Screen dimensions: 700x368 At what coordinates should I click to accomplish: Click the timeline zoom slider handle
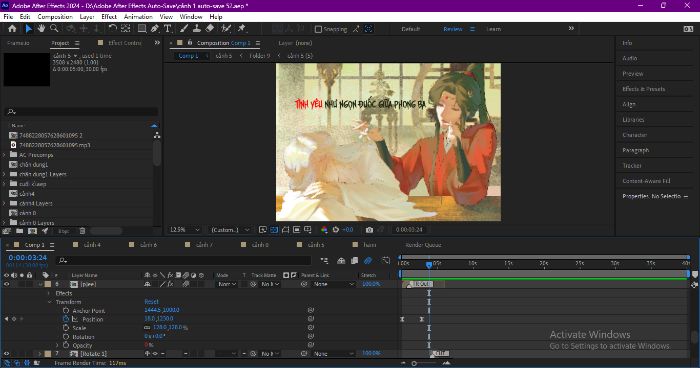[x=414, y=364]
